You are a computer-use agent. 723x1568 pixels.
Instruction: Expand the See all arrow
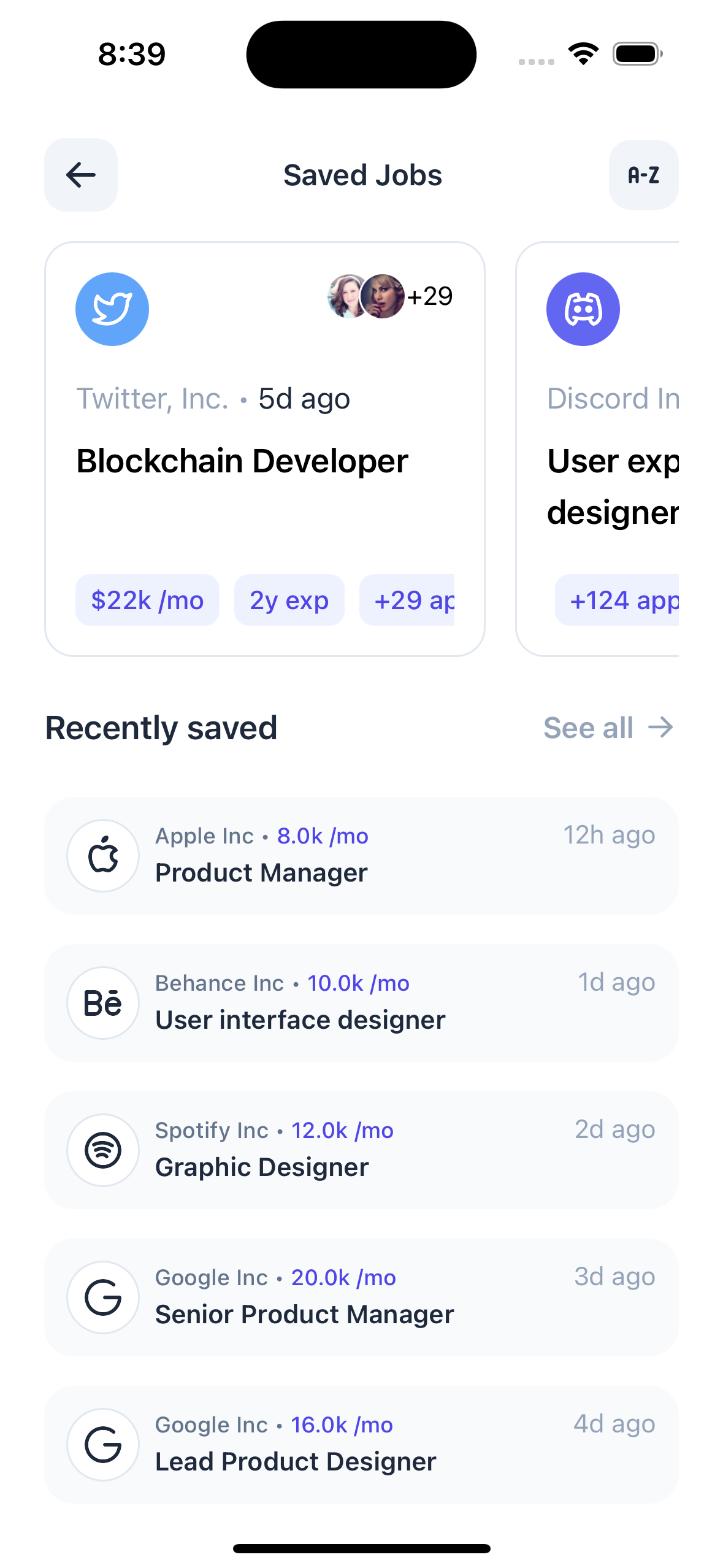coord(661,728)
